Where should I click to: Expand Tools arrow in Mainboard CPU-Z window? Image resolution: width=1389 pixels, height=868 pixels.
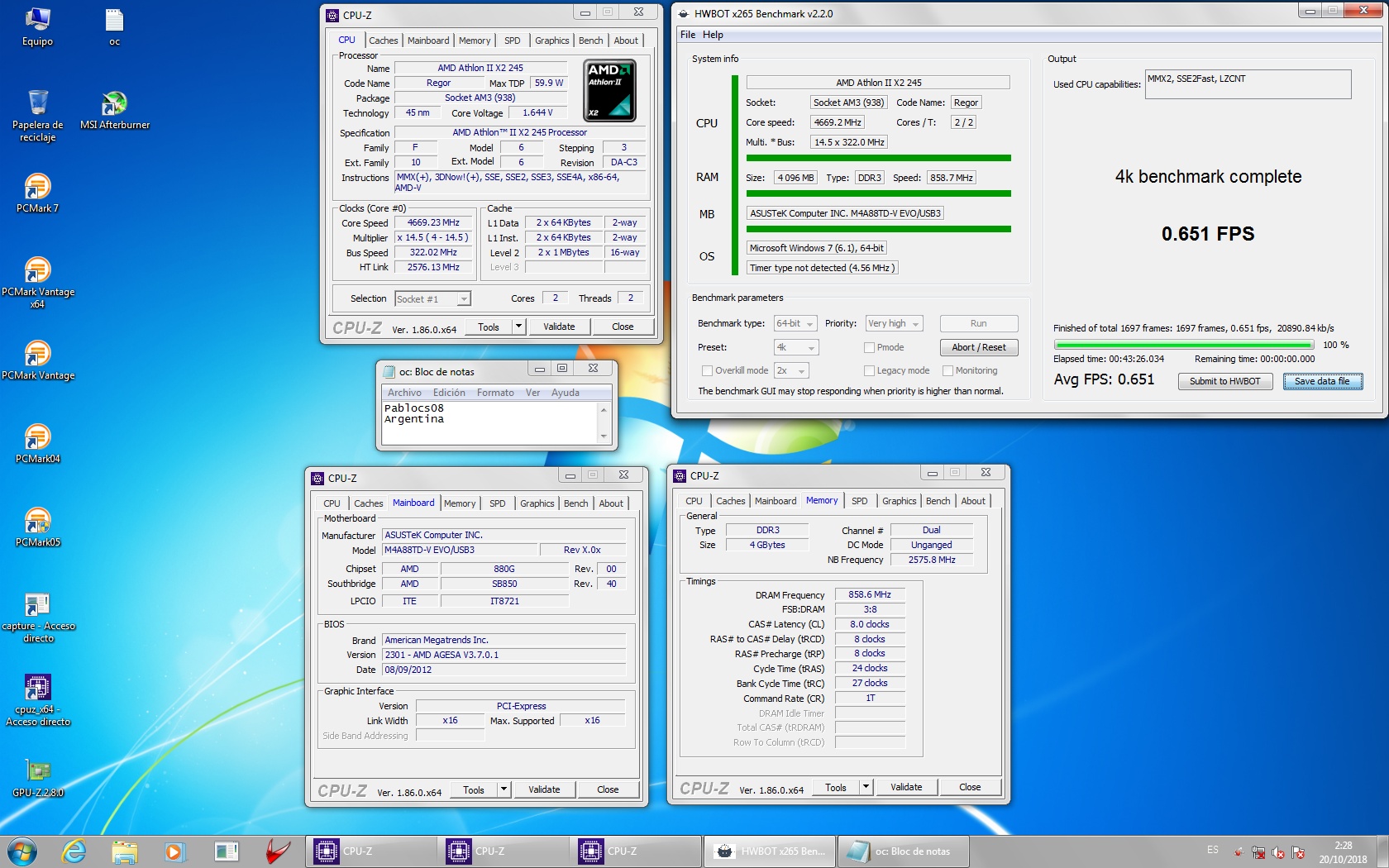pos(504,789)
